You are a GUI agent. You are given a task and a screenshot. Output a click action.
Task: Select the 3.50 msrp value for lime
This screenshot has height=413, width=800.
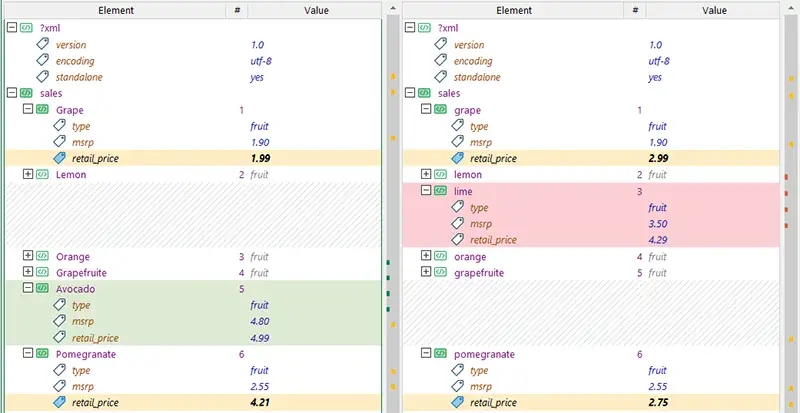pyautogui.click(x=658, y=224)
